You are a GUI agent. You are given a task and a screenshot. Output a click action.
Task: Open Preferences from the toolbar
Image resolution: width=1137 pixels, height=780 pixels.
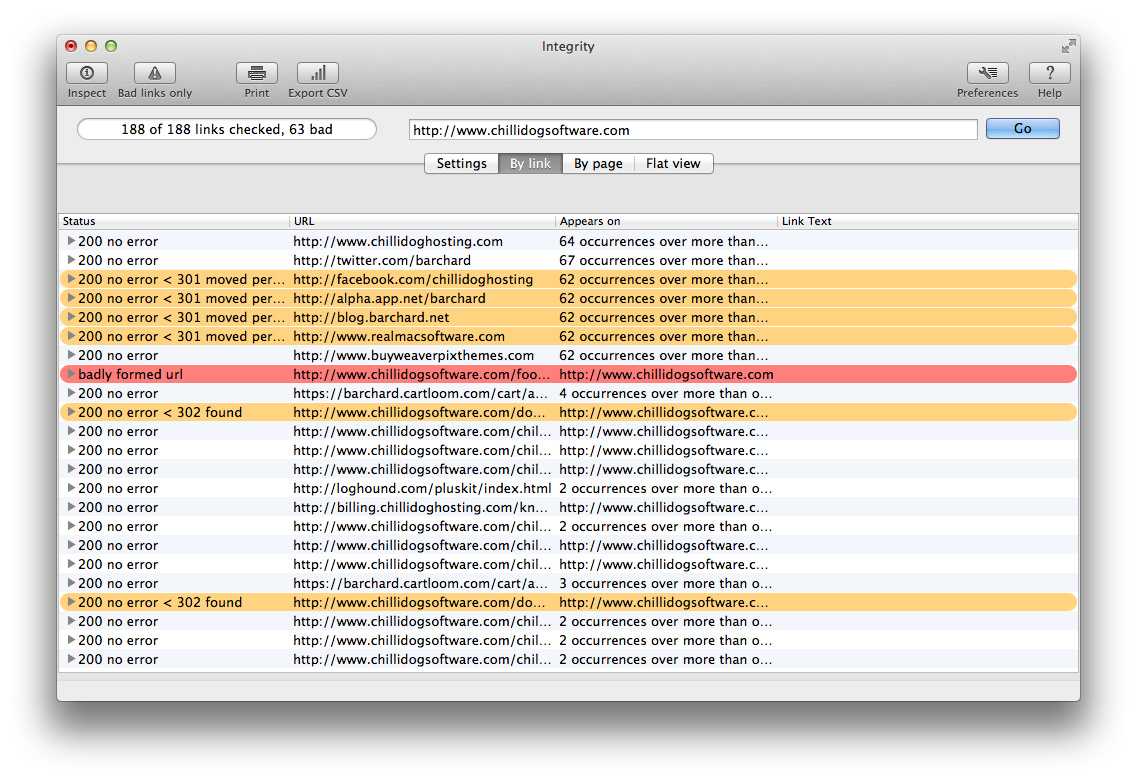988,73
